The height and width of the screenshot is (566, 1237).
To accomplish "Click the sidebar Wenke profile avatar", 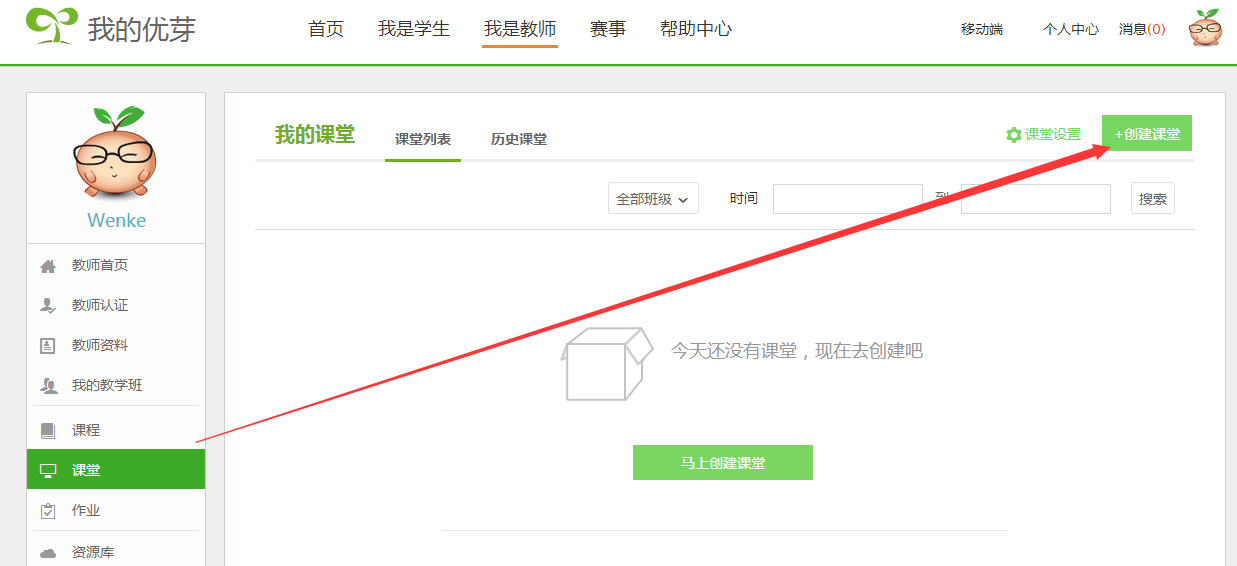I will coord(116,152).
